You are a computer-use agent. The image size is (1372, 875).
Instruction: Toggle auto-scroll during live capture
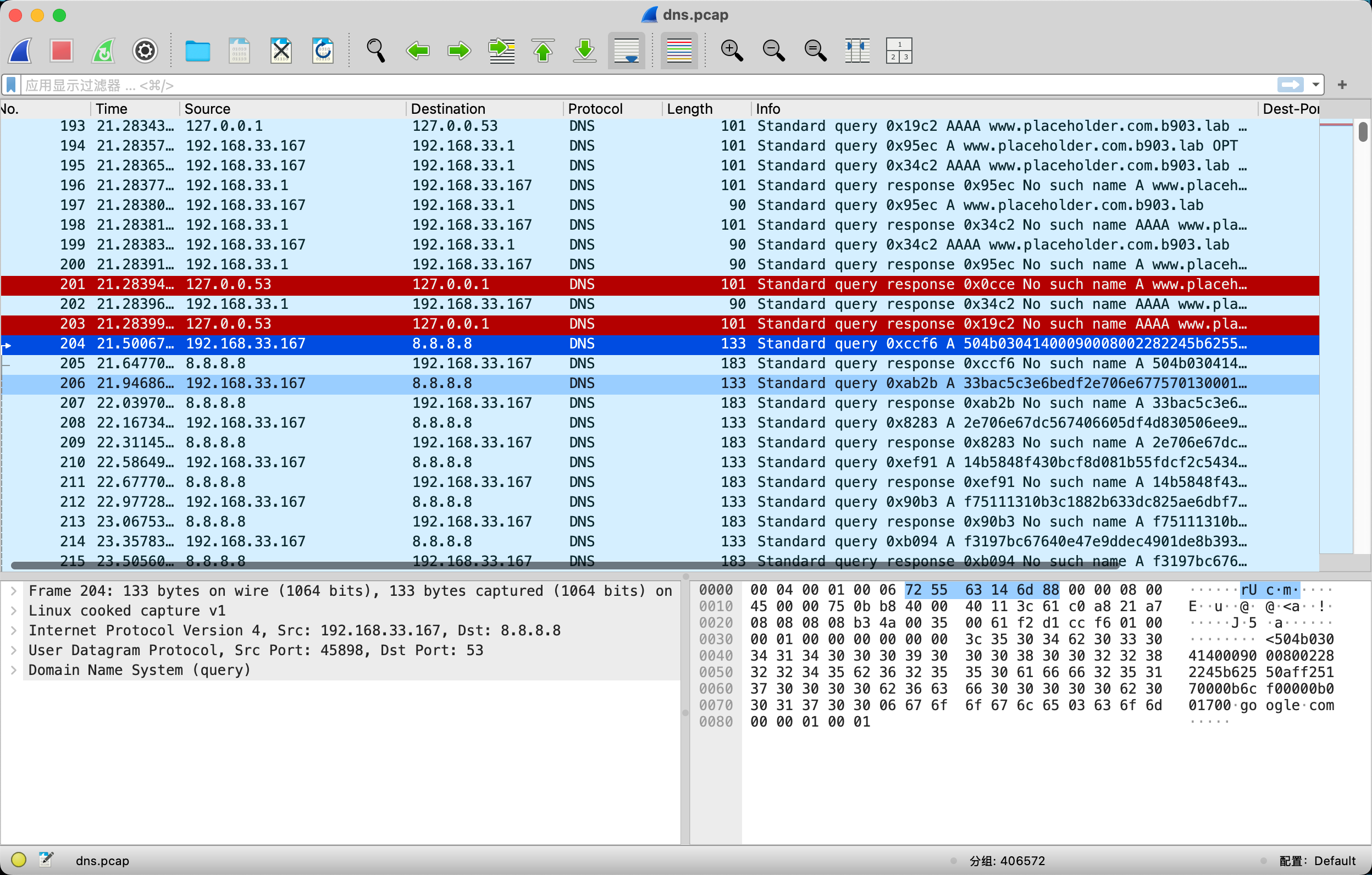coord(626,51)
